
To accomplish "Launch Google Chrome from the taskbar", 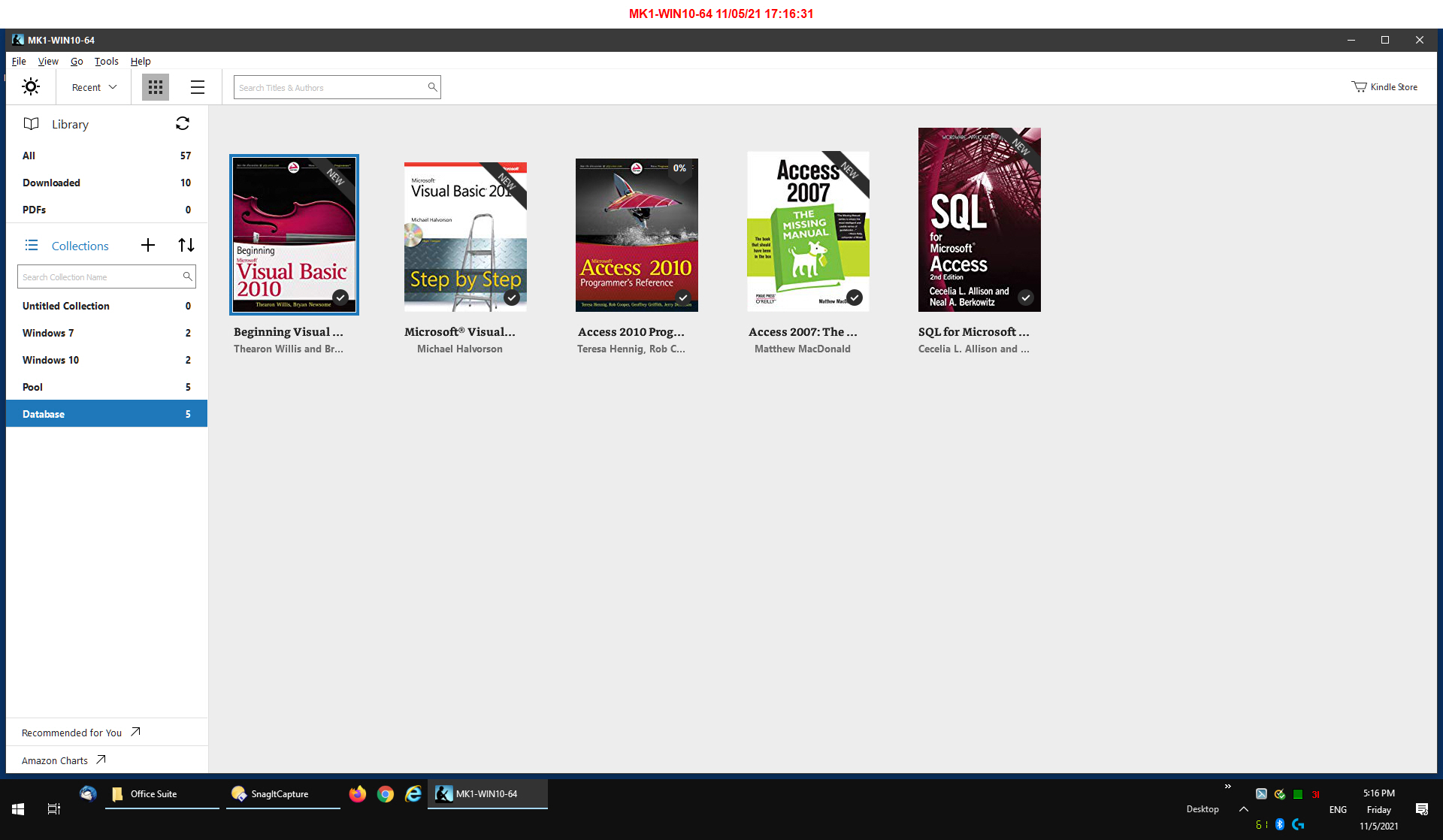I will point(386,794).
